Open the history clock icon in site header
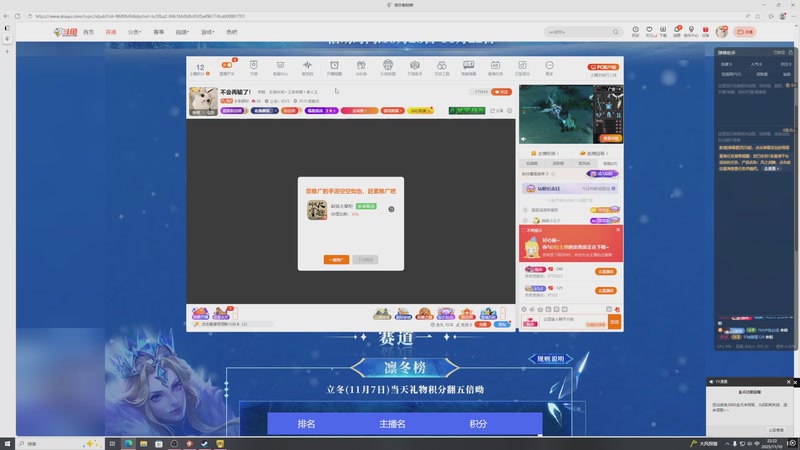Screen dimensions: 800x450 click(x=635, y=32)
